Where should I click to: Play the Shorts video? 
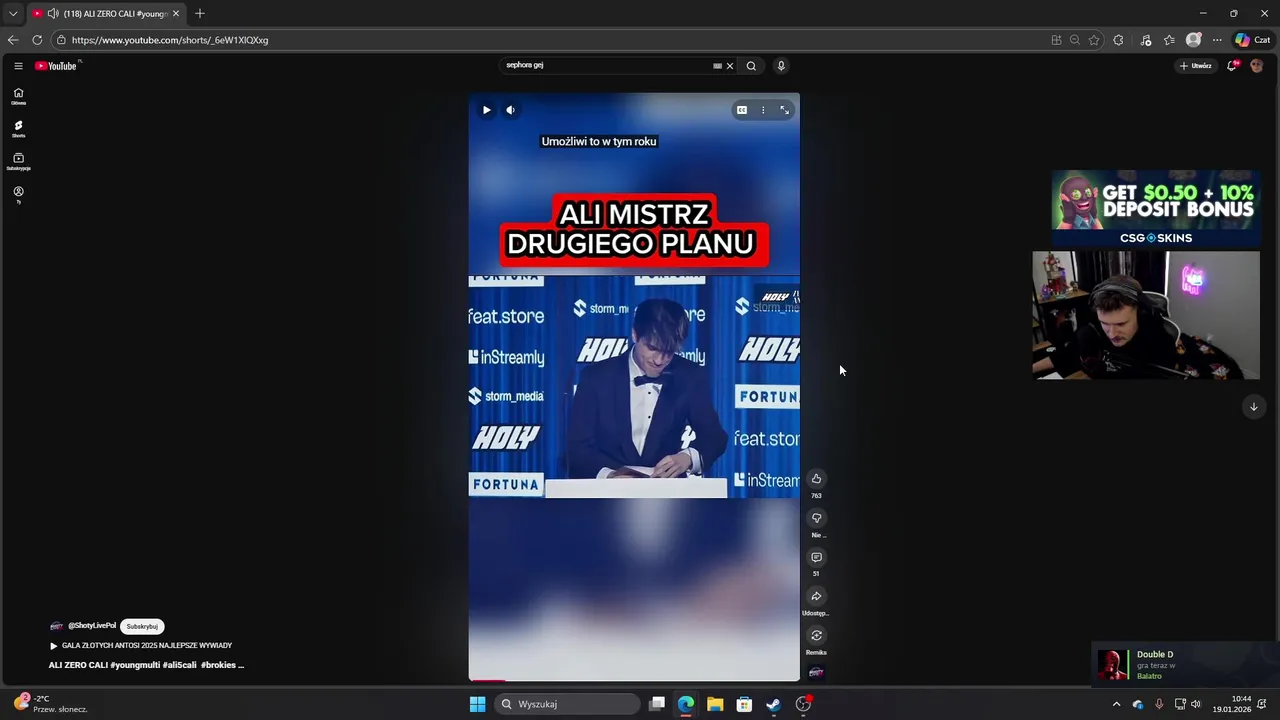[486, 110]
